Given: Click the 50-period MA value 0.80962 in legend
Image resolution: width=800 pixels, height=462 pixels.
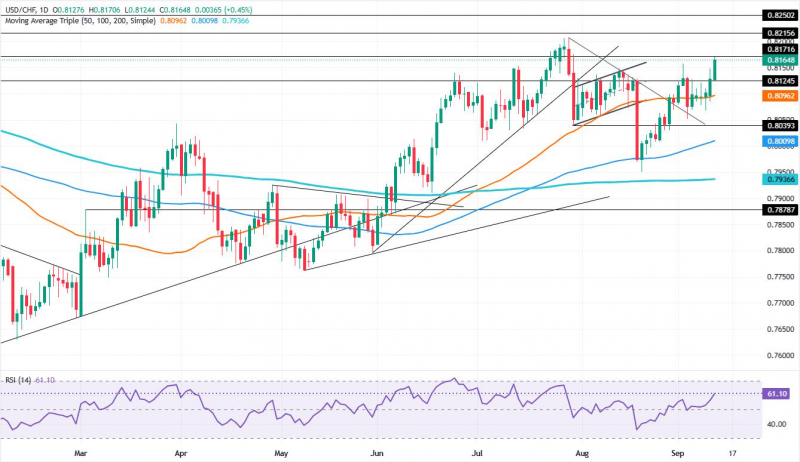Looking at the screenshot, I should click(x=172, y=21).
